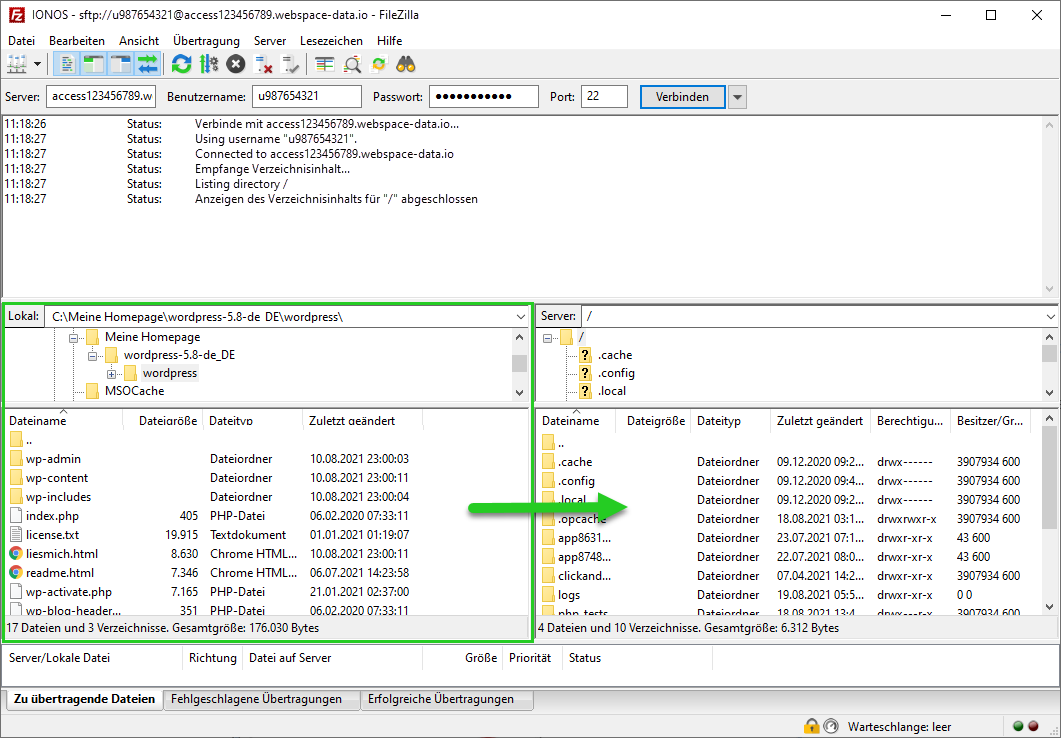1061x738 pixels.
Task: Open the Server menu
Action: (270, 41)
